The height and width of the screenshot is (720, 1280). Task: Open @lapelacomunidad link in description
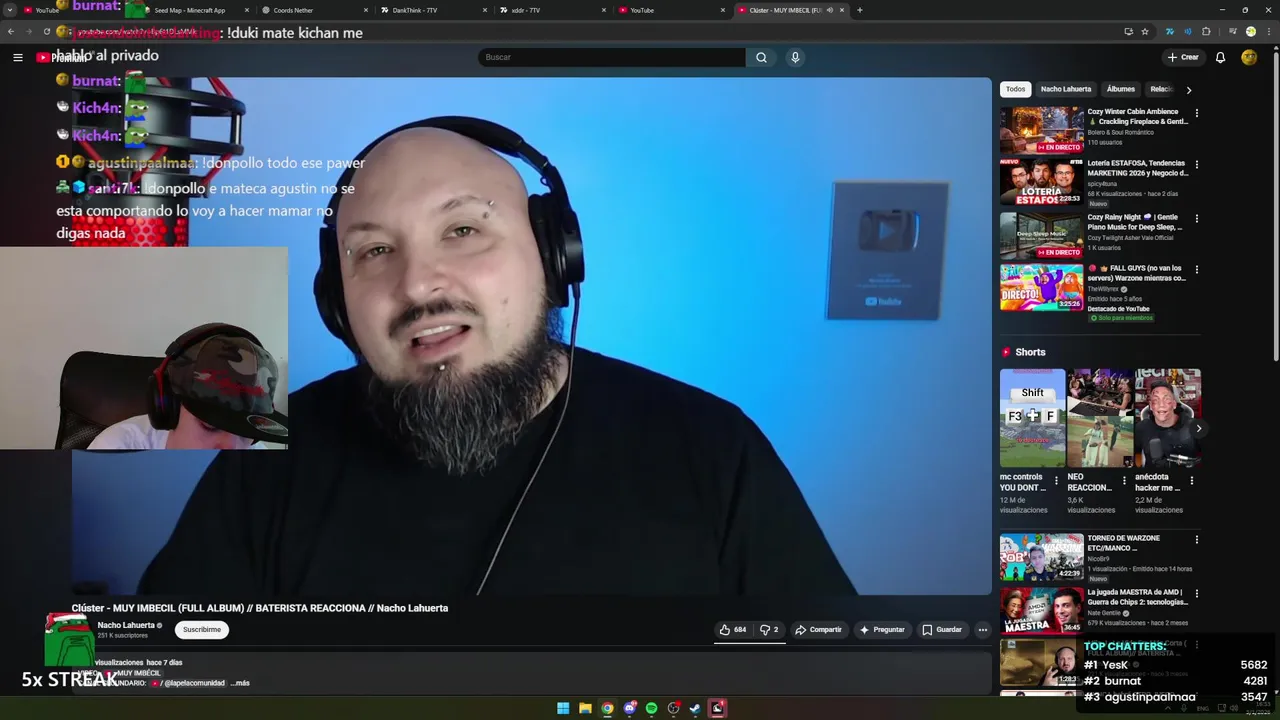pyautogui.click(x=188, y=683)
